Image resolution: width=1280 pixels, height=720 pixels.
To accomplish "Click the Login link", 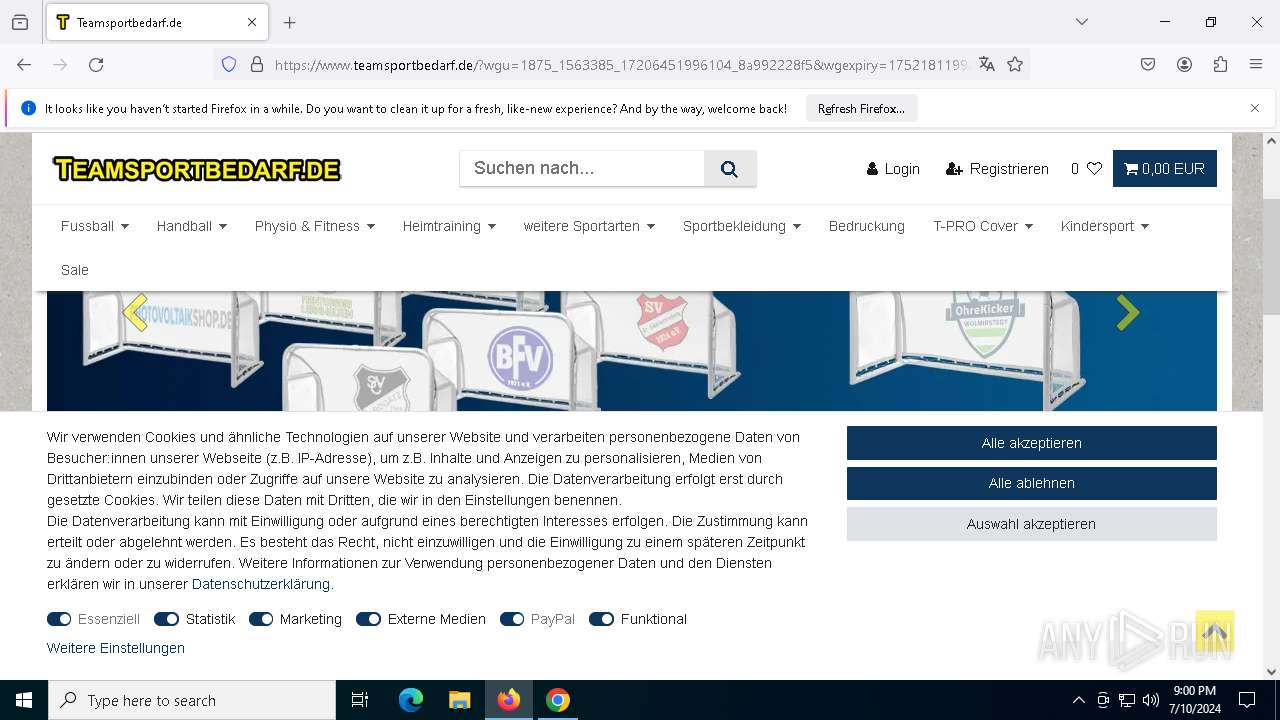I will (x=893, y=169).
